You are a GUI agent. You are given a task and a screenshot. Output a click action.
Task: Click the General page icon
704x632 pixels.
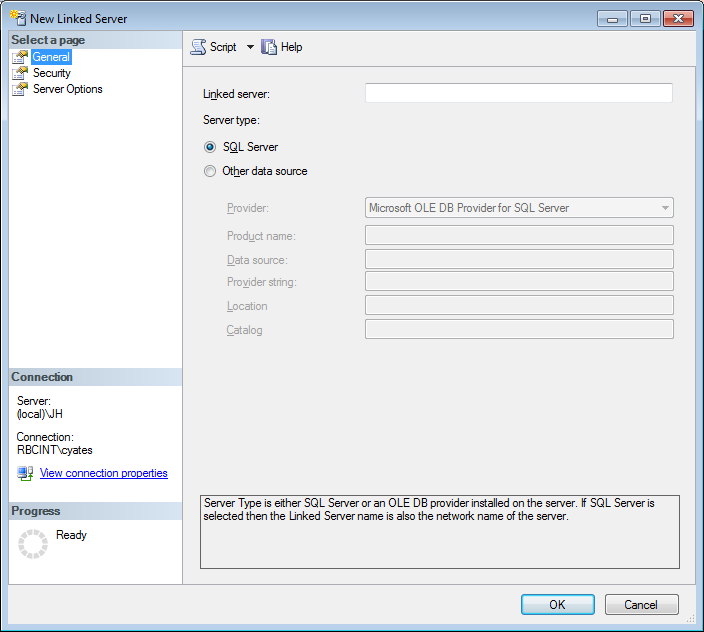pyautogui.click(x=19, y=58)
